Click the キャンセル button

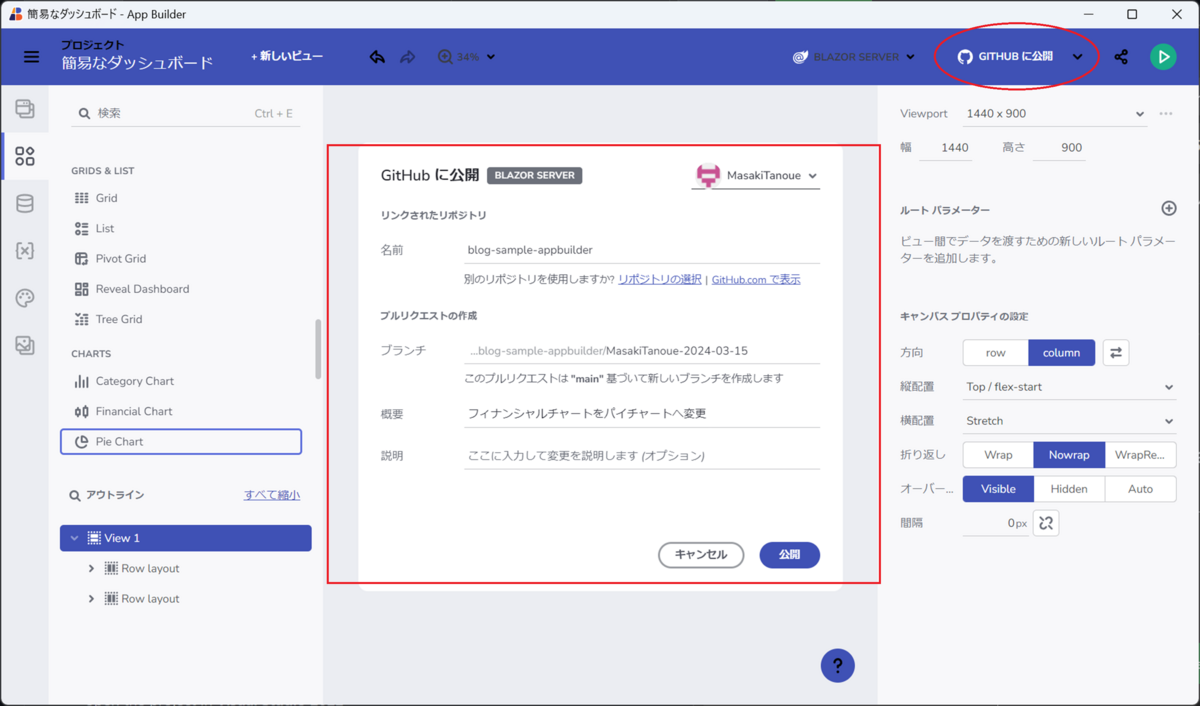pyautogui.click(x=701, y=554)
